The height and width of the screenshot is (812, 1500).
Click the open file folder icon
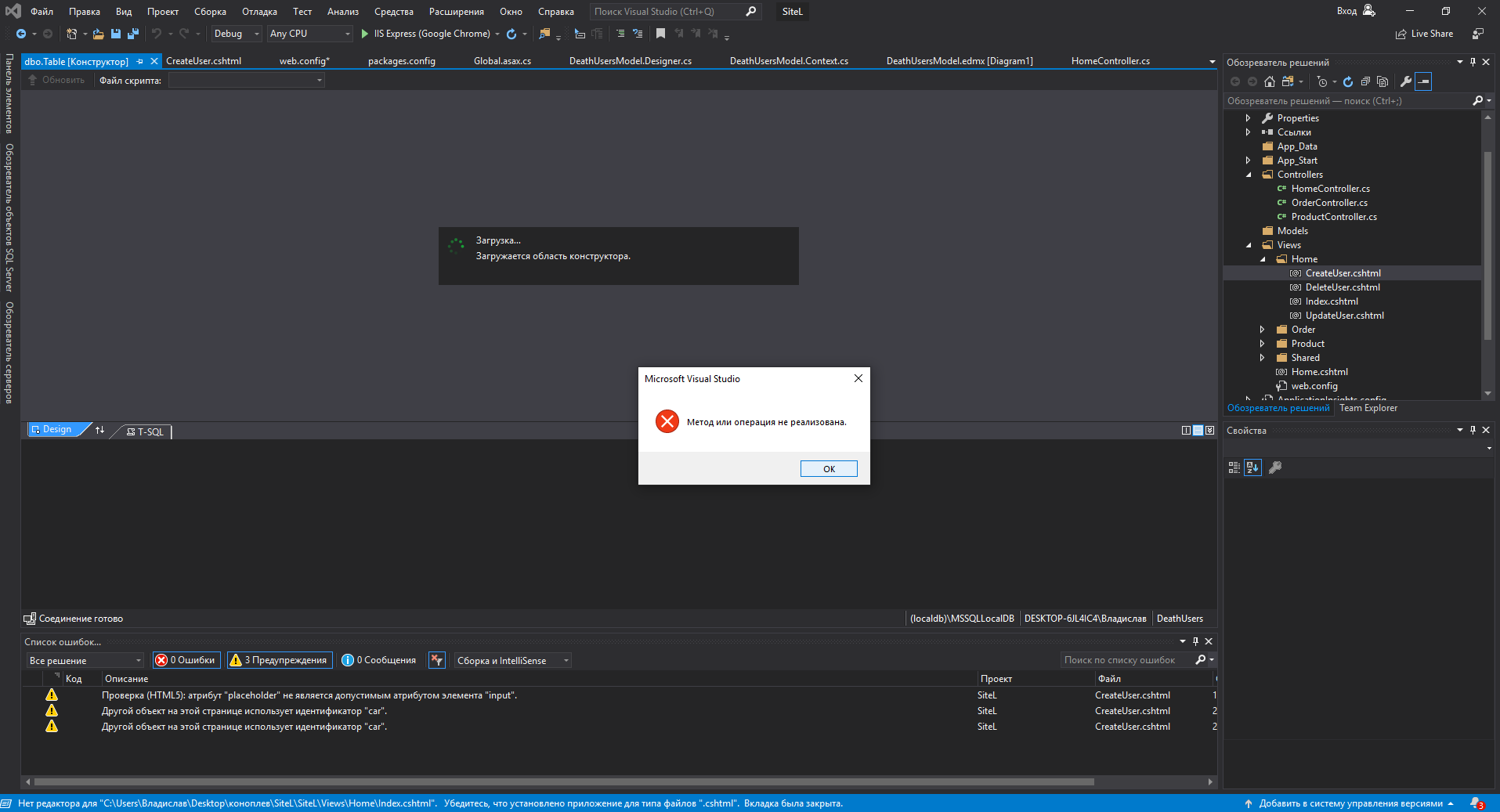click(x=98, y=34)
